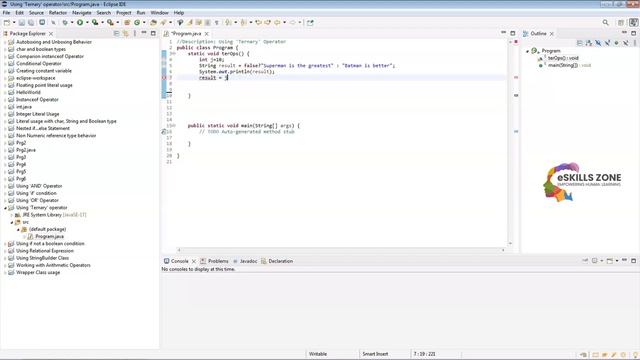This screenshot has width=640, height=360.
Task: Open the Open Console dropdown arrow
Action: [617, 261]
